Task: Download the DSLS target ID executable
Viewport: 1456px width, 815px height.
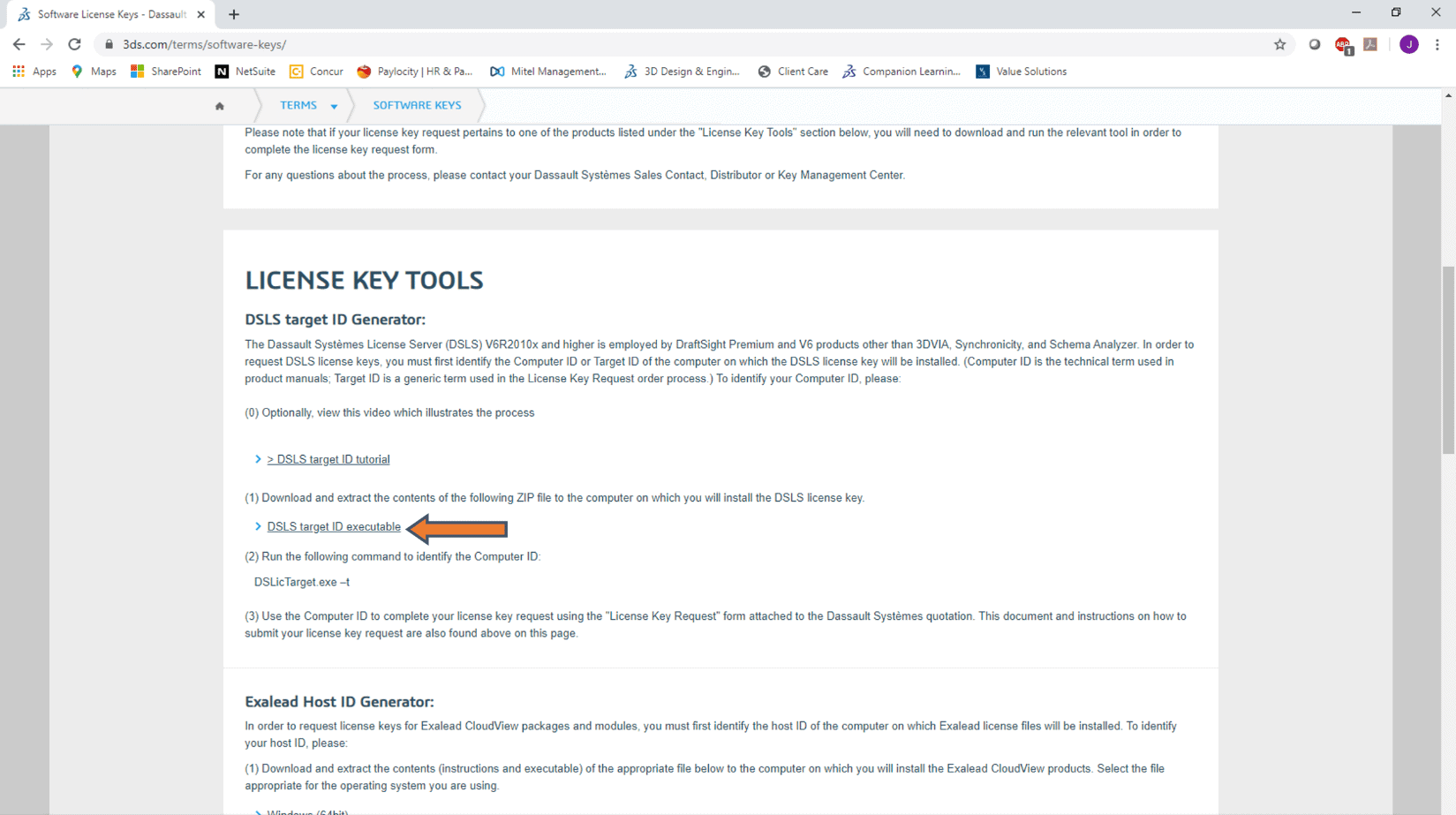Action: click(334, 526)
